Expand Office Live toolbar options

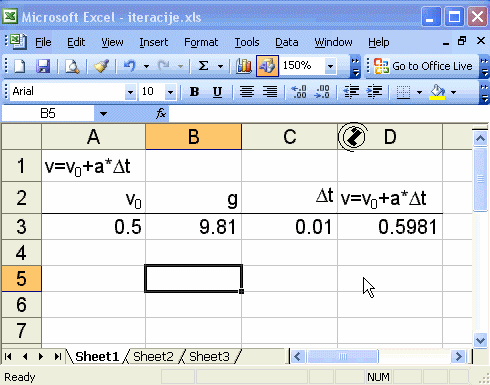[485, 67]
